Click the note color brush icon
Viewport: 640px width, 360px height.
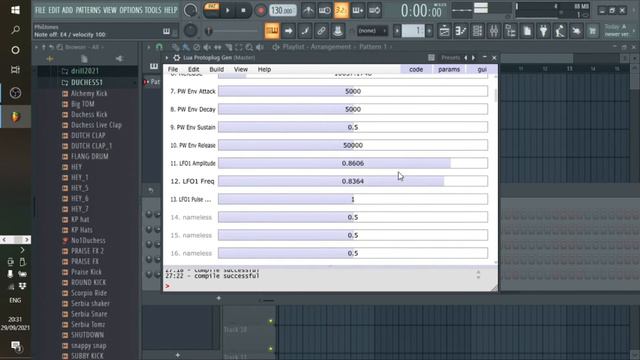305,31
